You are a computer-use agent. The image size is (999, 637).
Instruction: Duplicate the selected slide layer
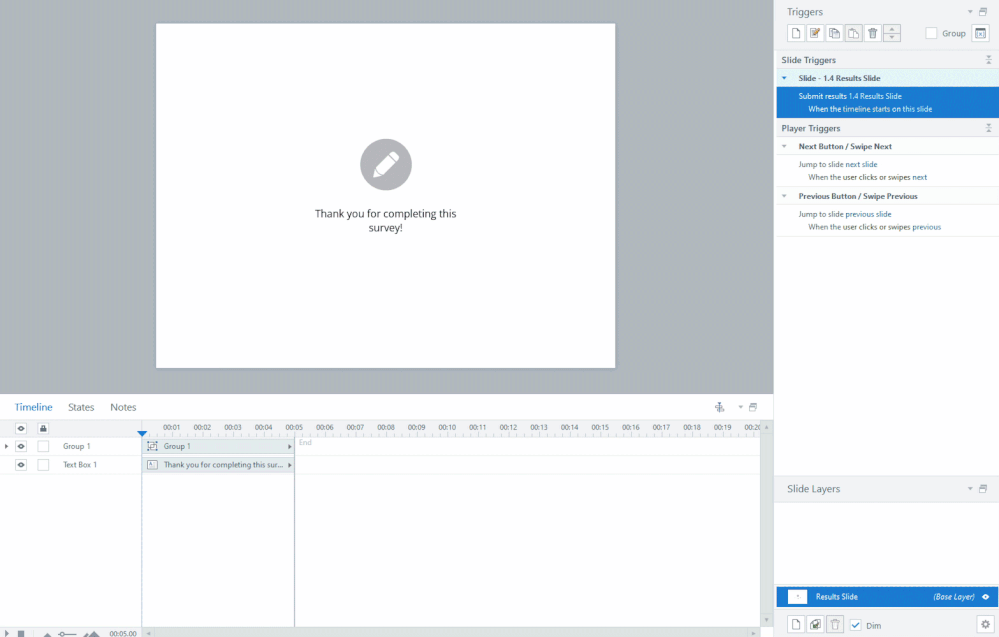[815, 625]
